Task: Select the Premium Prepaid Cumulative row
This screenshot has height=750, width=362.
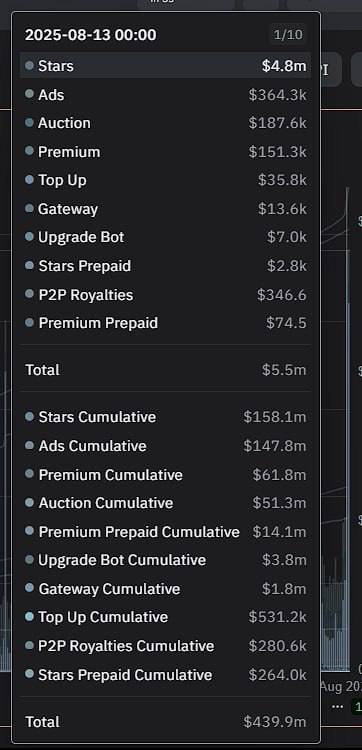Action: (165, 531)
